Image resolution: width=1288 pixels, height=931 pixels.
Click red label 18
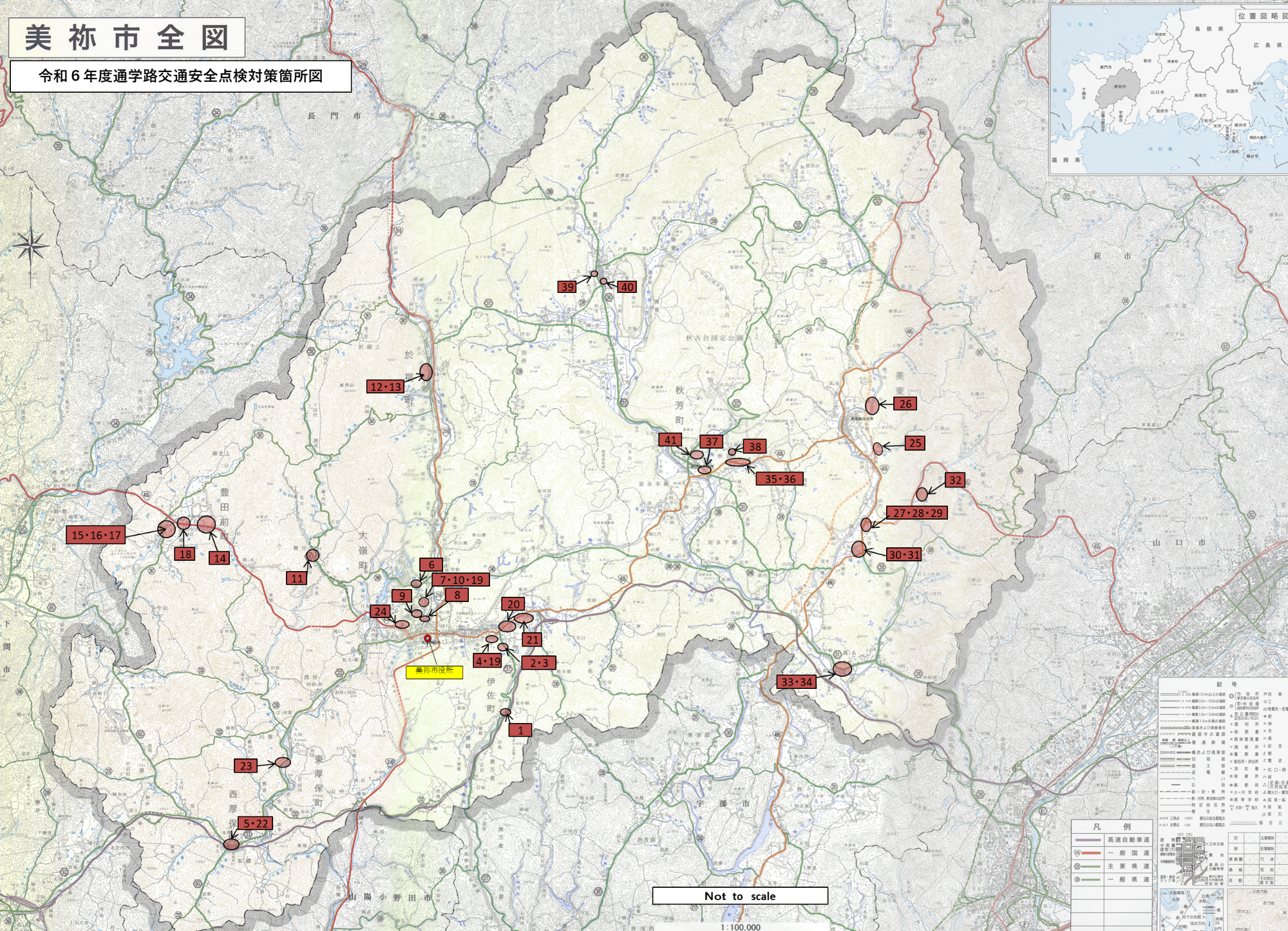185,554
